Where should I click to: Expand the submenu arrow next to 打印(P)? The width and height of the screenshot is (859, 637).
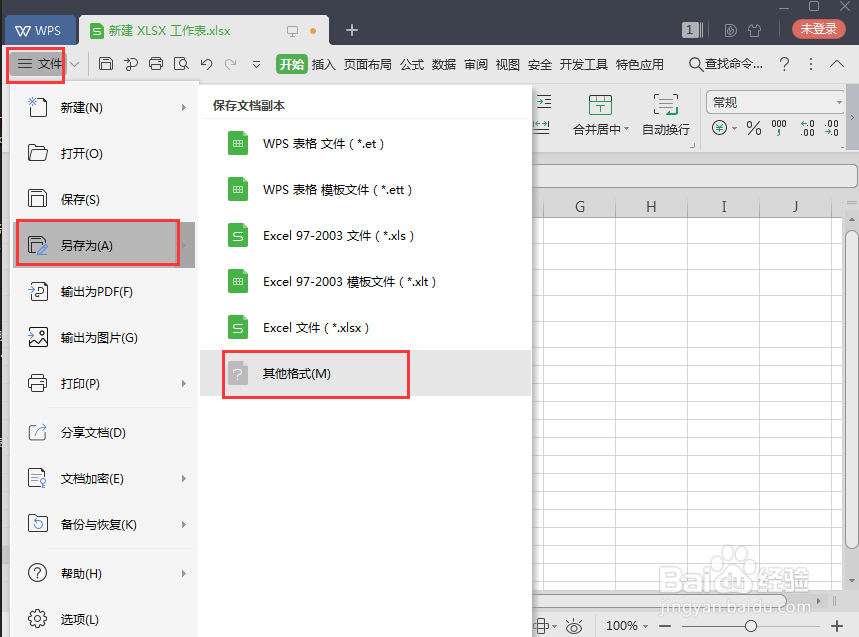point(184,383)
